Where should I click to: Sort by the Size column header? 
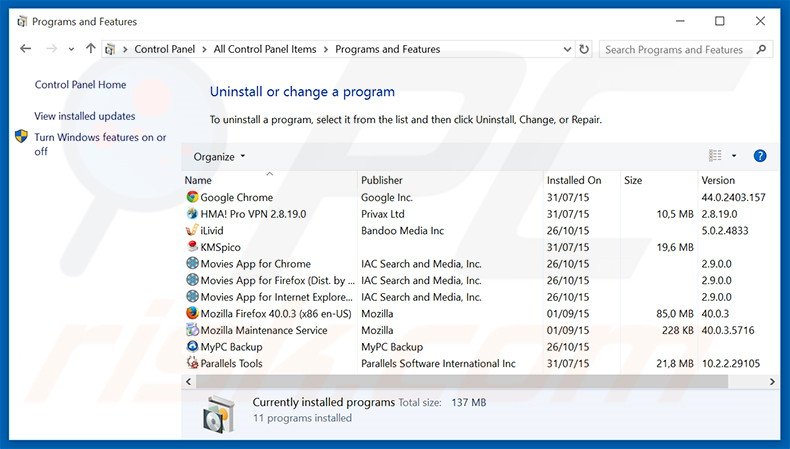click(633, 180)
